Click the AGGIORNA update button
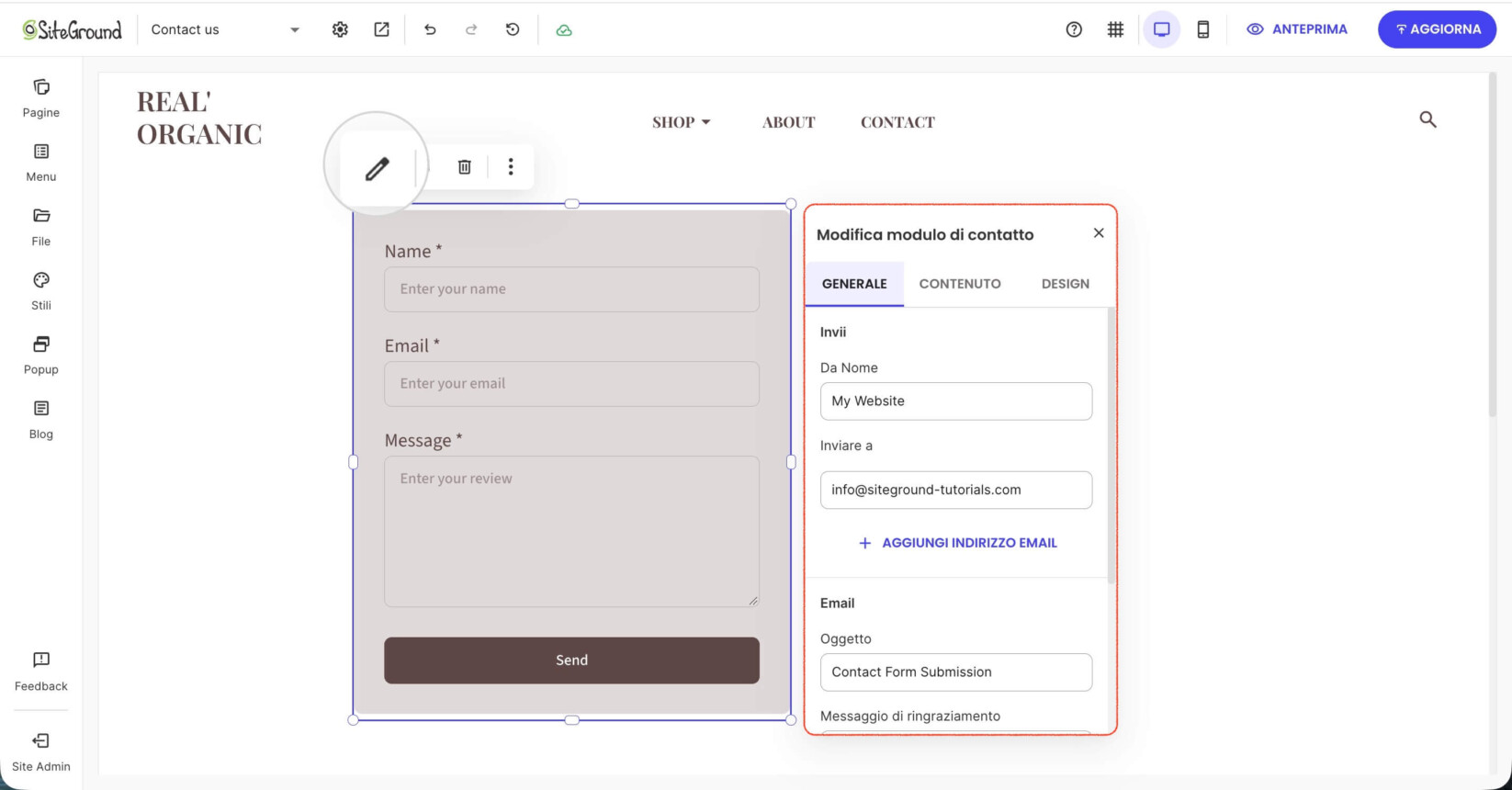The image size is (1512, 790). 1437,29
